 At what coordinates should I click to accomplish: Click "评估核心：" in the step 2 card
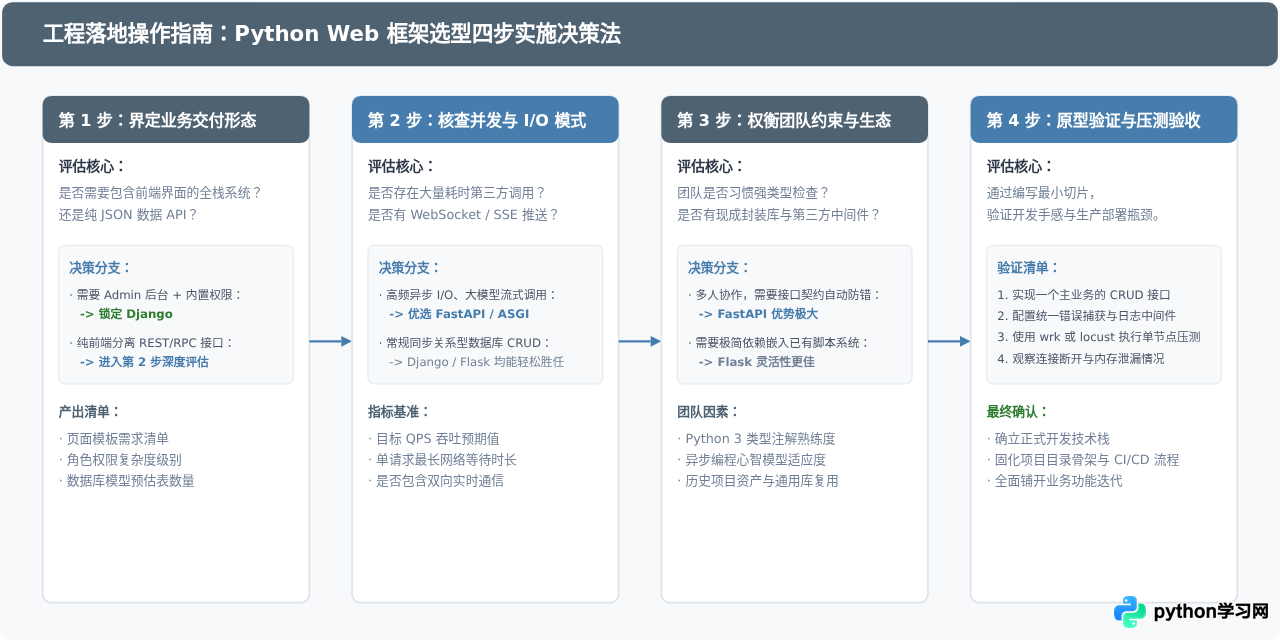[x=402, y=166]
